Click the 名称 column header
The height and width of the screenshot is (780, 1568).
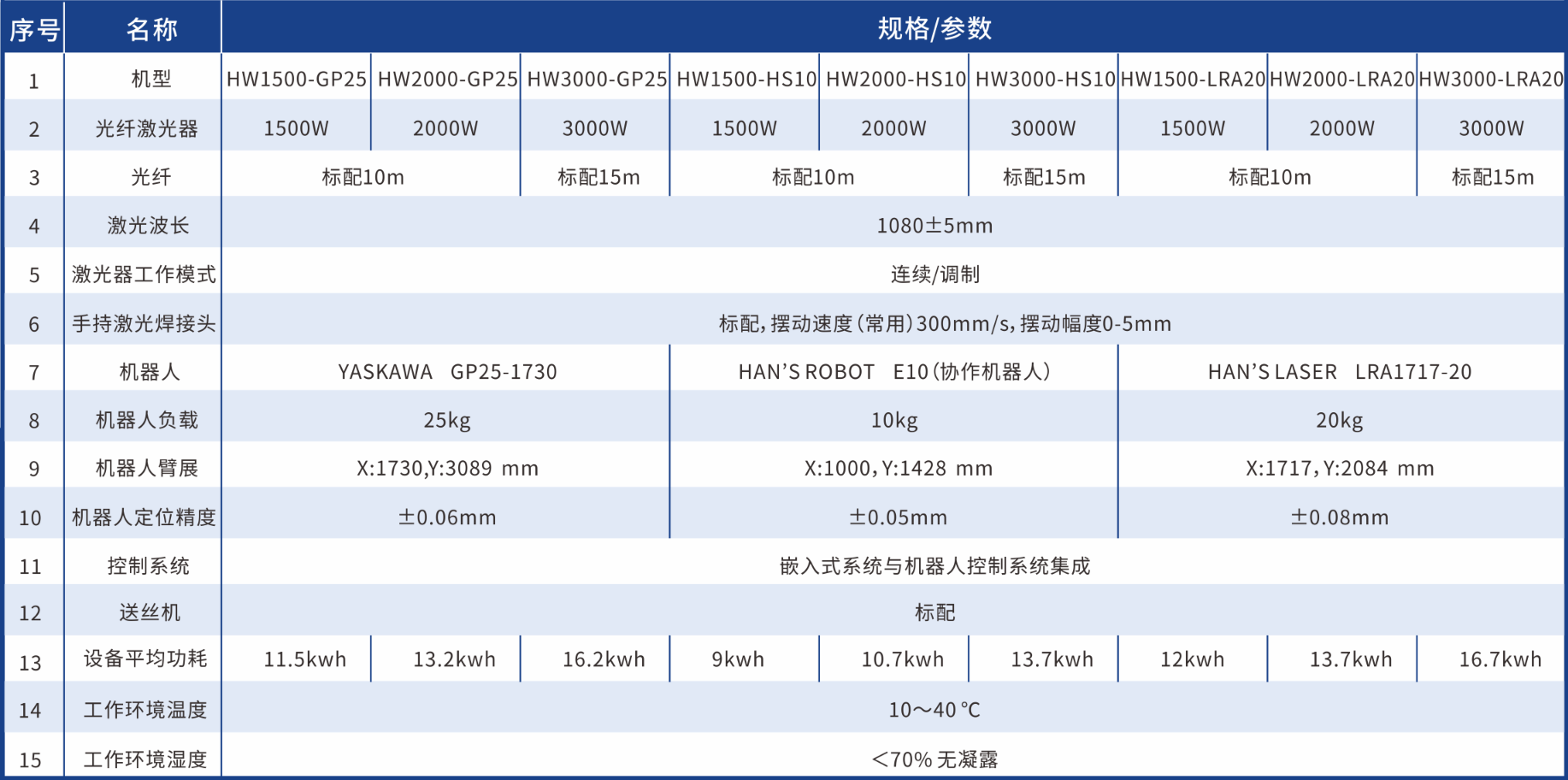point(151,30)
